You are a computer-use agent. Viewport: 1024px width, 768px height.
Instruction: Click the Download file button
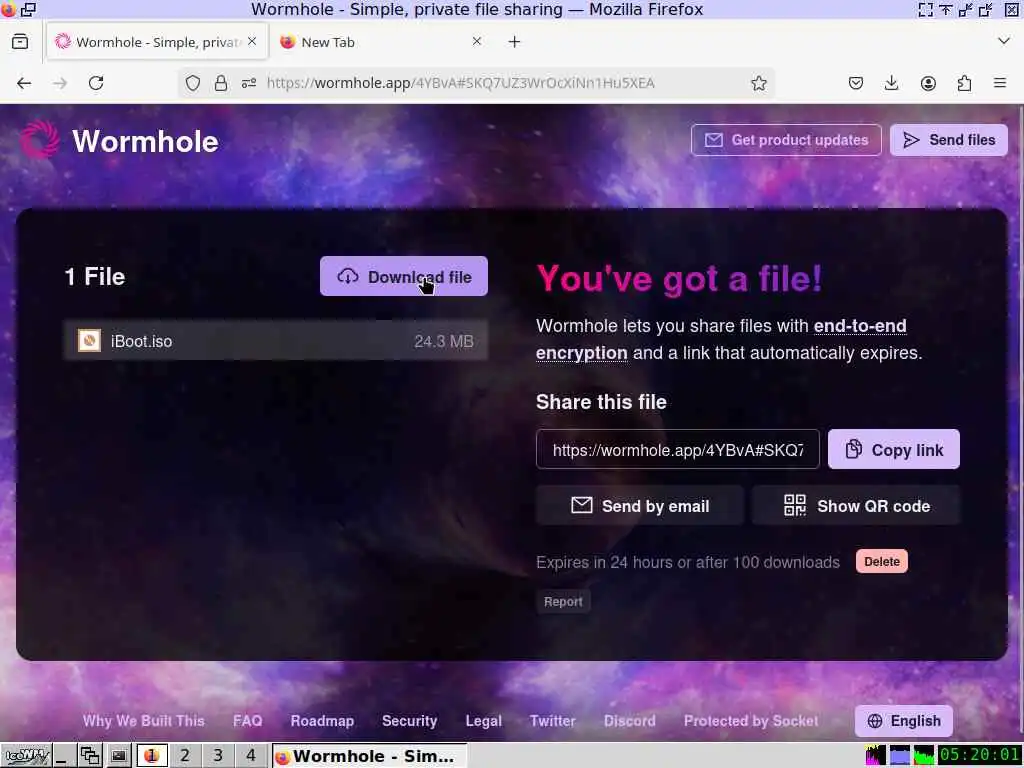click(x=404, y=276)
